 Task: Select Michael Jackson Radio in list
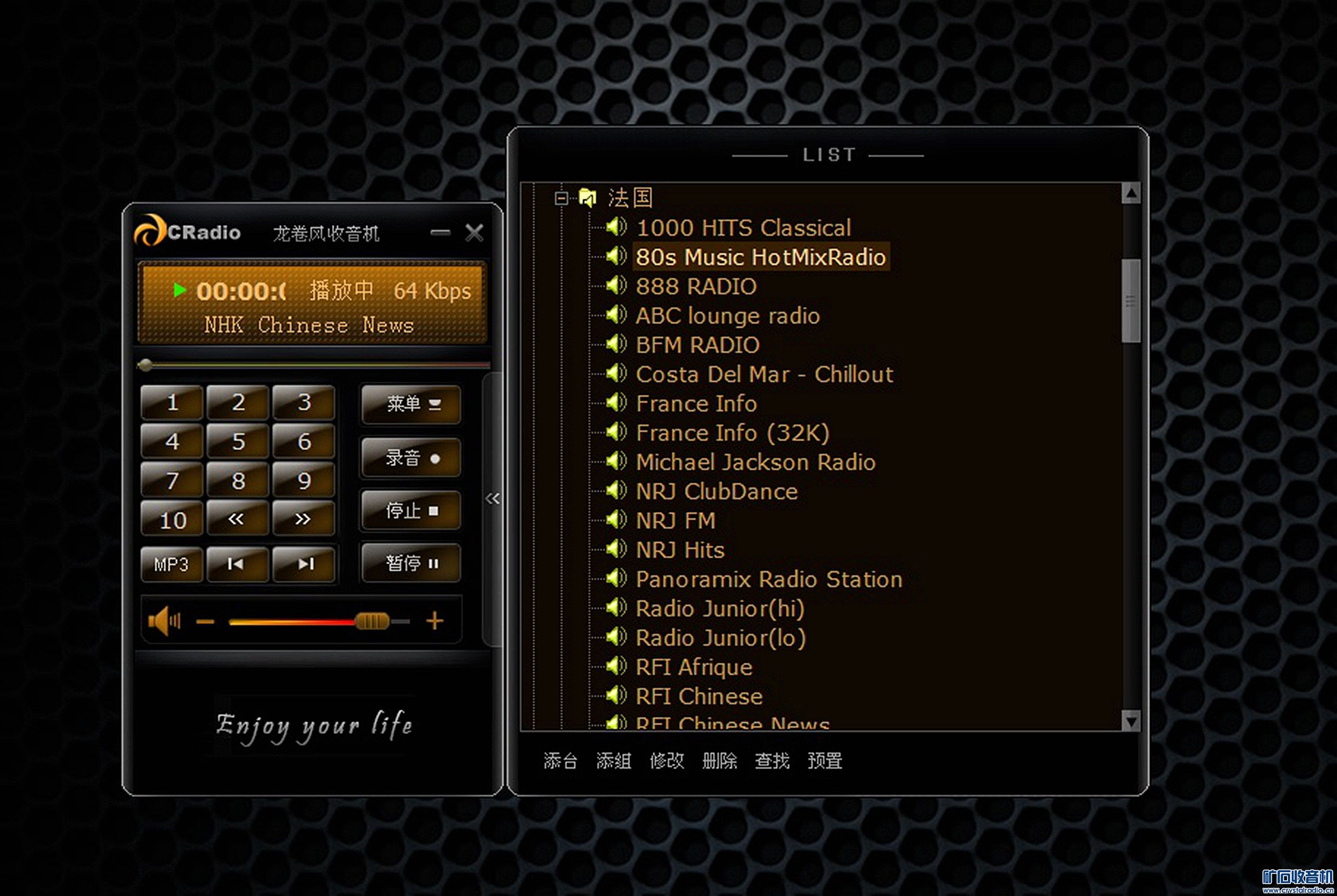755,462
